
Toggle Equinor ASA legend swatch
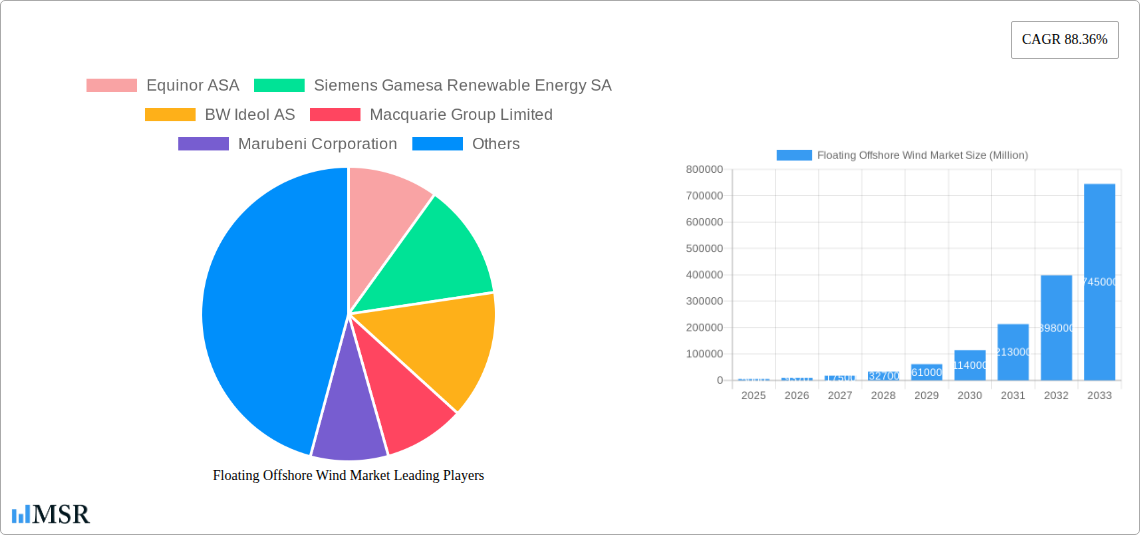coord(111,86)
